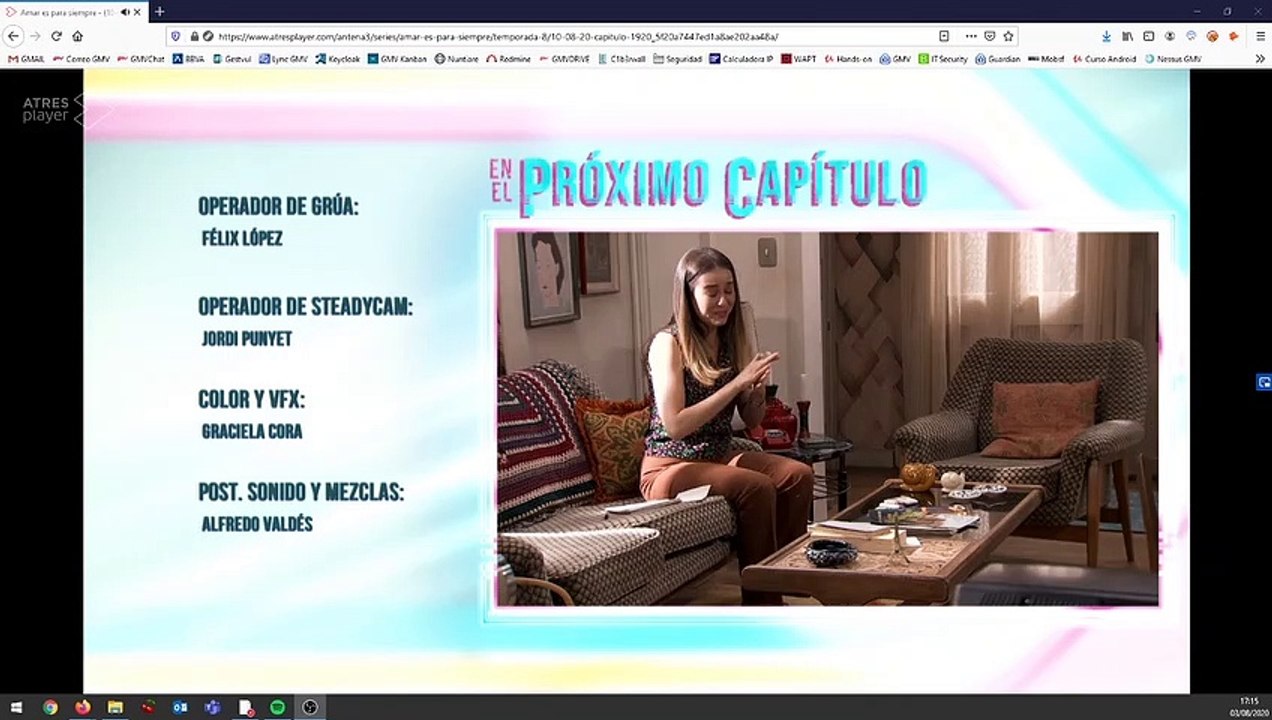This screenshot has width=1272, height=720.
Task: Open the Correo GMV bookmark
Action: (x=81, y=59)
